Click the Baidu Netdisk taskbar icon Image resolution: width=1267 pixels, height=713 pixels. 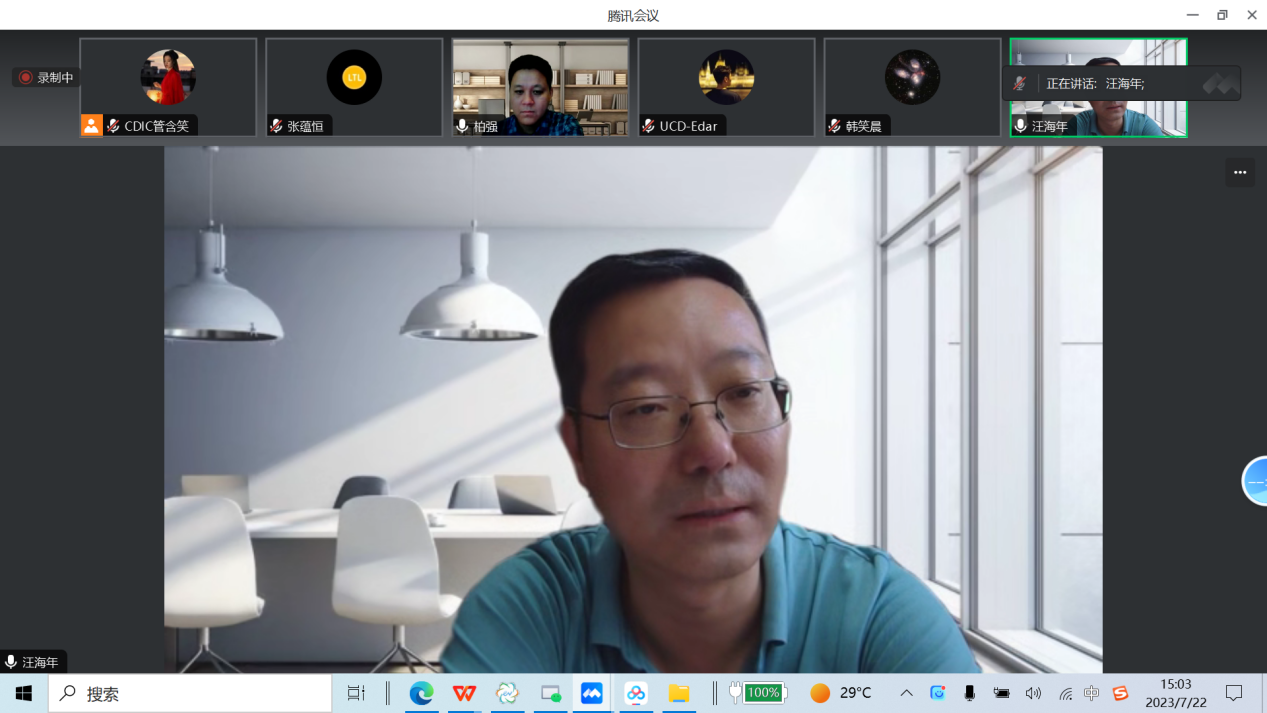(636, 693)
